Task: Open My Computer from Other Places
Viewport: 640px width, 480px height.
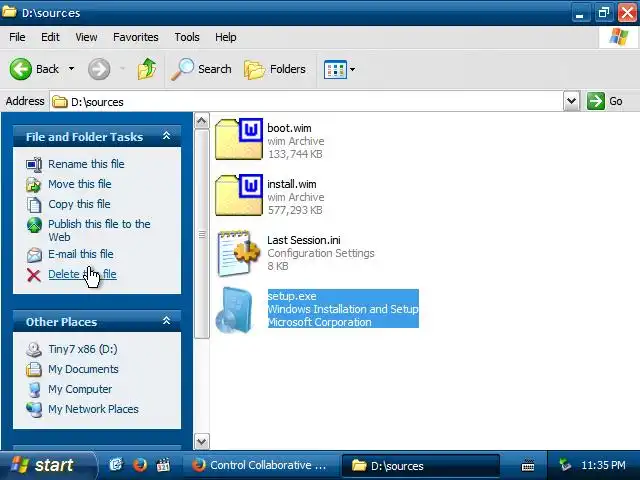Action: [80, 389]
